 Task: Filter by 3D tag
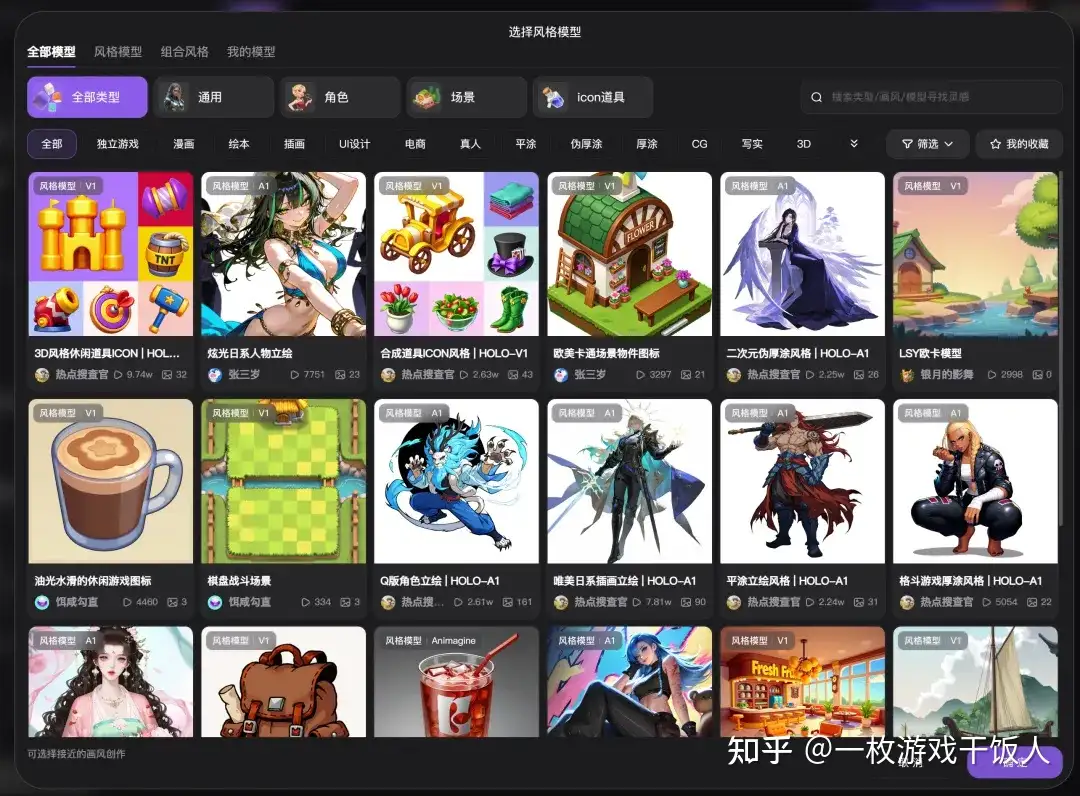click(x=804, y=144)
